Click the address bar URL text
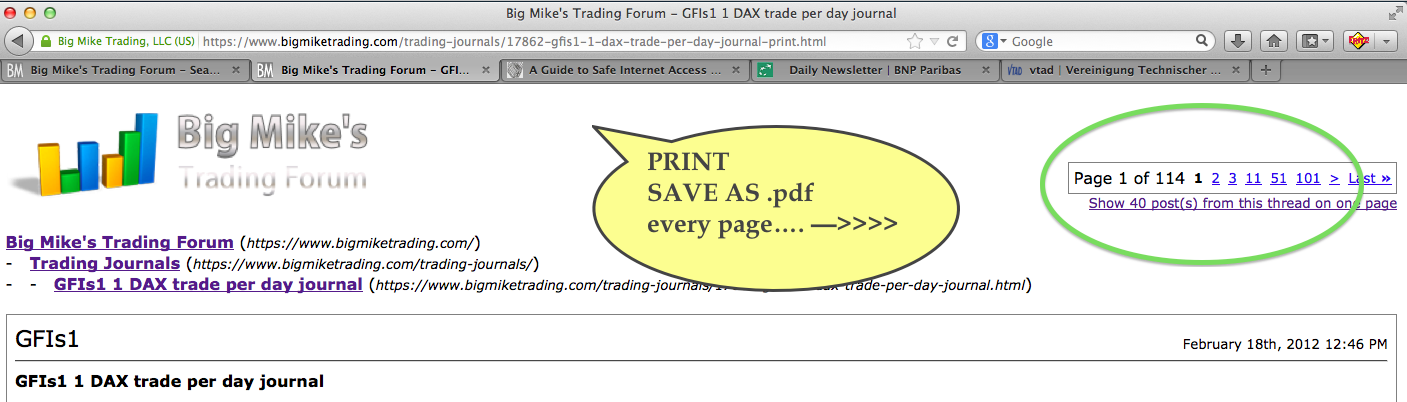 (514, 42)
